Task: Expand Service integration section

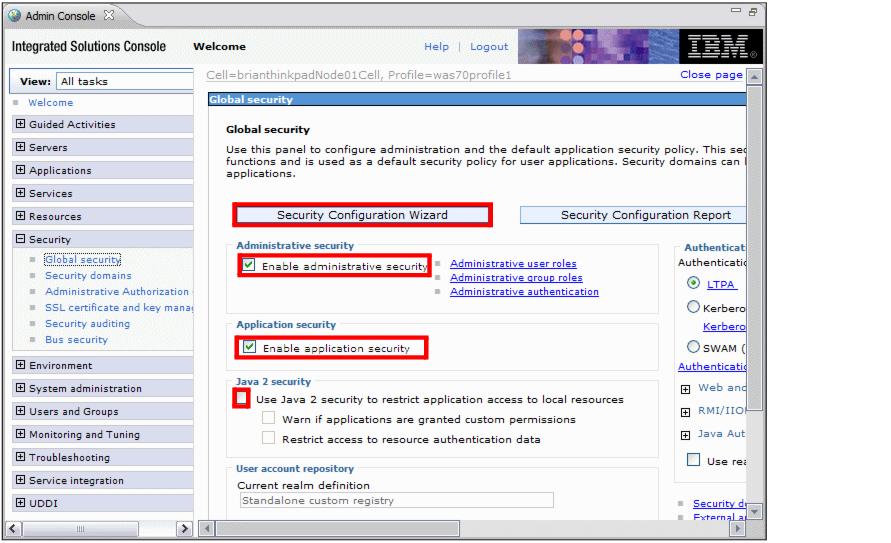Action: pyautogui.click(x=20, y=480)
